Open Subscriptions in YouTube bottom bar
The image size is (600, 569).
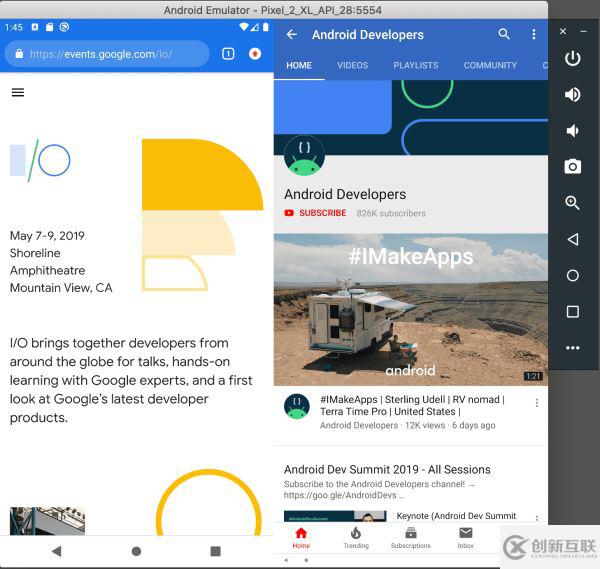[411, 538]
